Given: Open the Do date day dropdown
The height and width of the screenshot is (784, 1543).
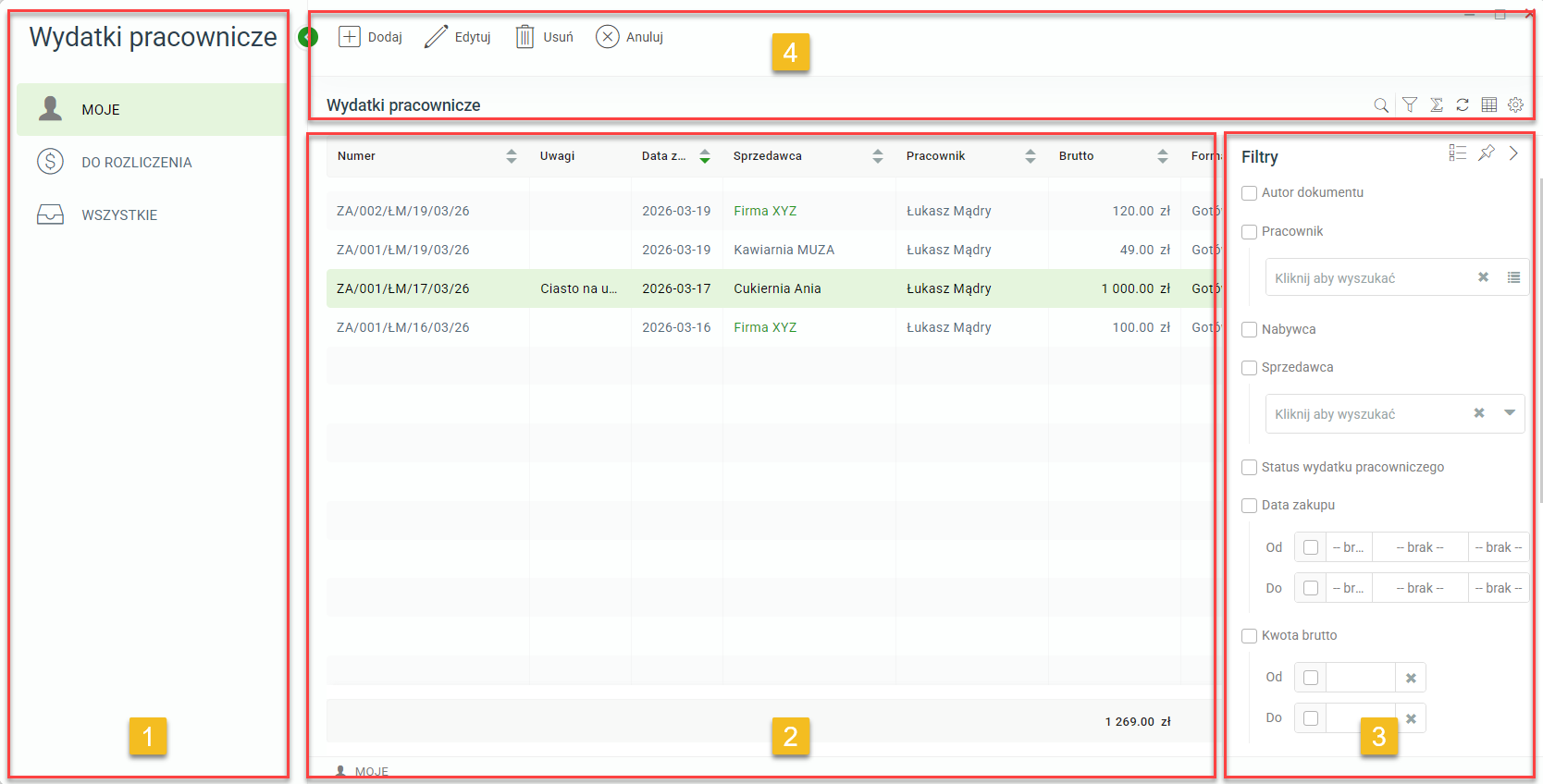Looking at the screenshot, I should (x=1349, y=588).
